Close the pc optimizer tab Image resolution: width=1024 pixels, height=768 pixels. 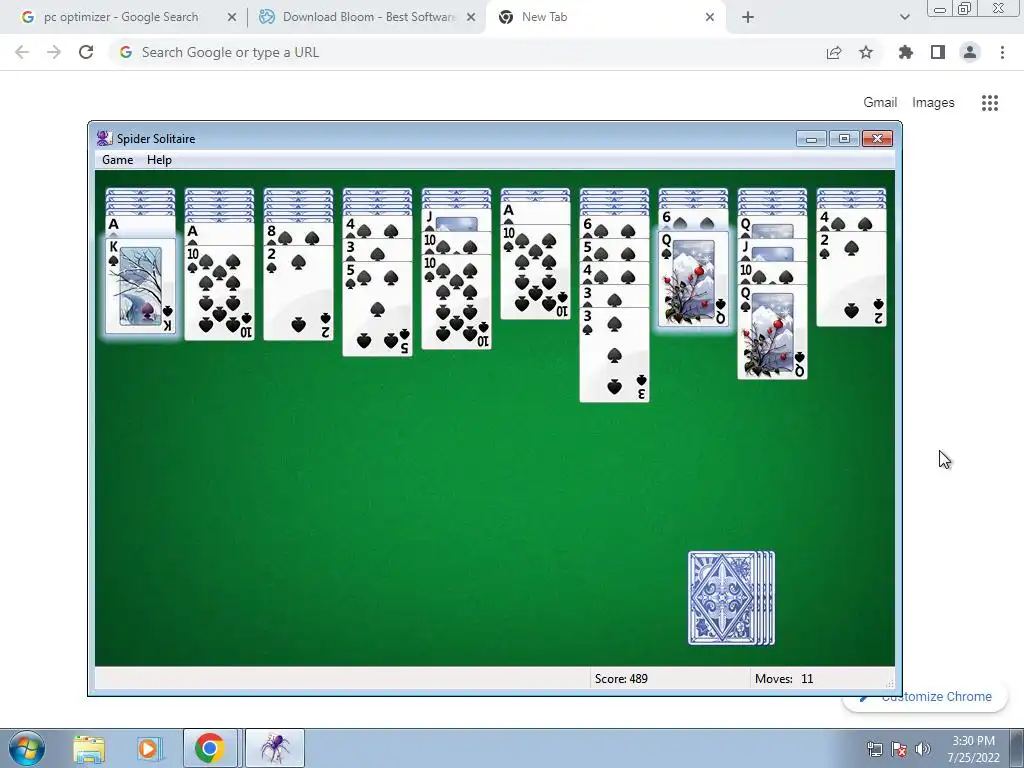click(x=232, y=18)
